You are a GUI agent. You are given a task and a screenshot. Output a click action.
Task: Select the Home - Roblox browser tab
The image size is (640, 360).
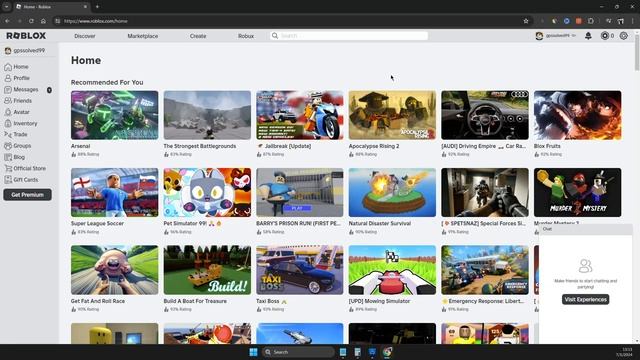tap(51, 7)
